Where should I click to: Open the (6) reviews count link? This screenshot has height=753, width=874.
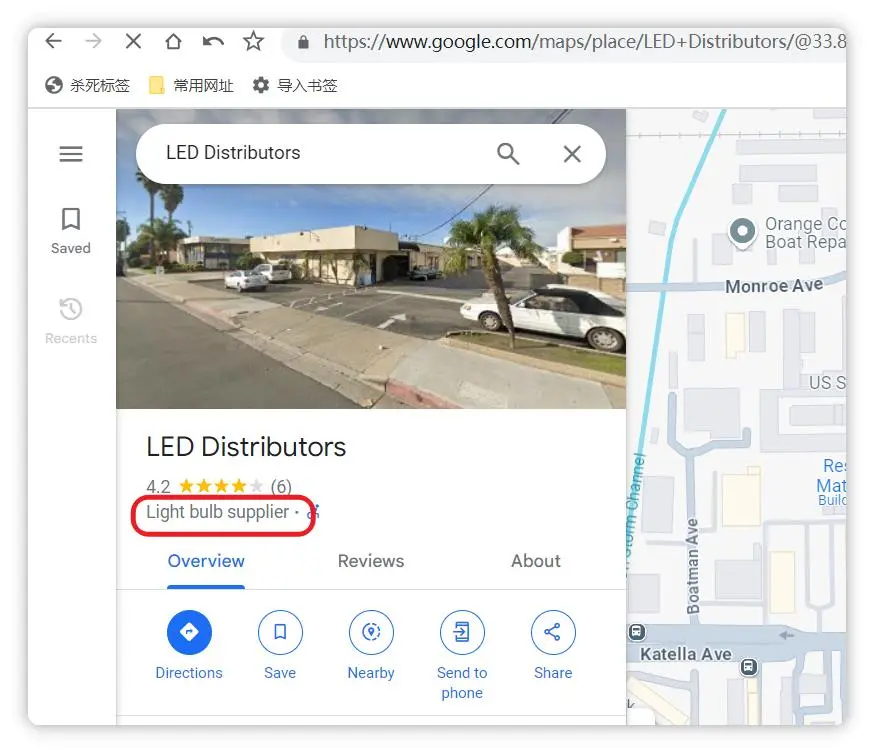pyautogui.click(x=281, y=487)
